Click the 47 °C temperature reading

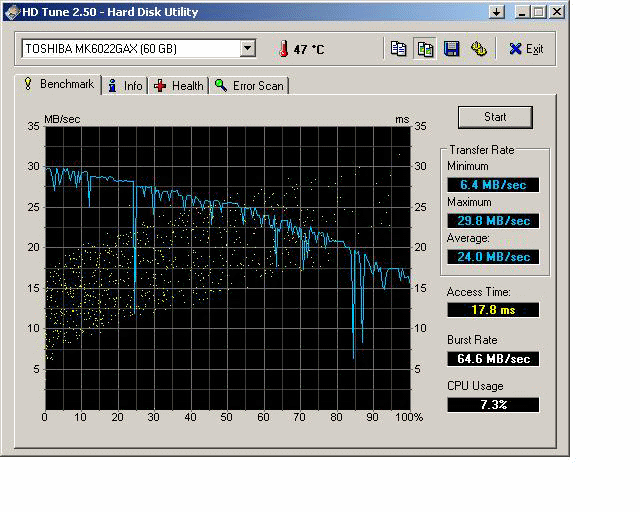(309, 49)
